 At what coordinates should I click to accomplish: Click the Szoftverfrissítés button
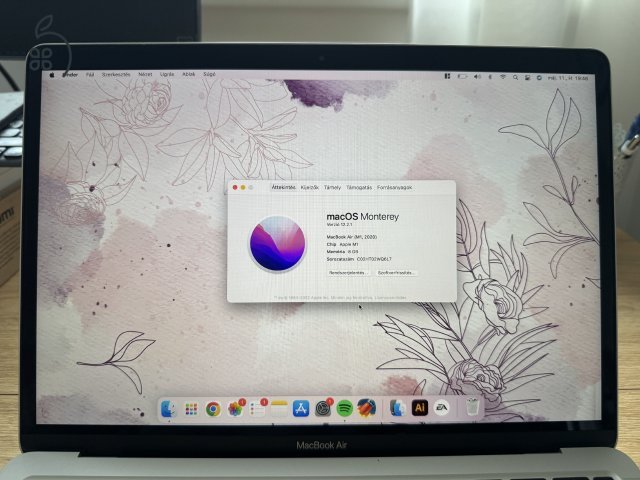coord(396,273)
